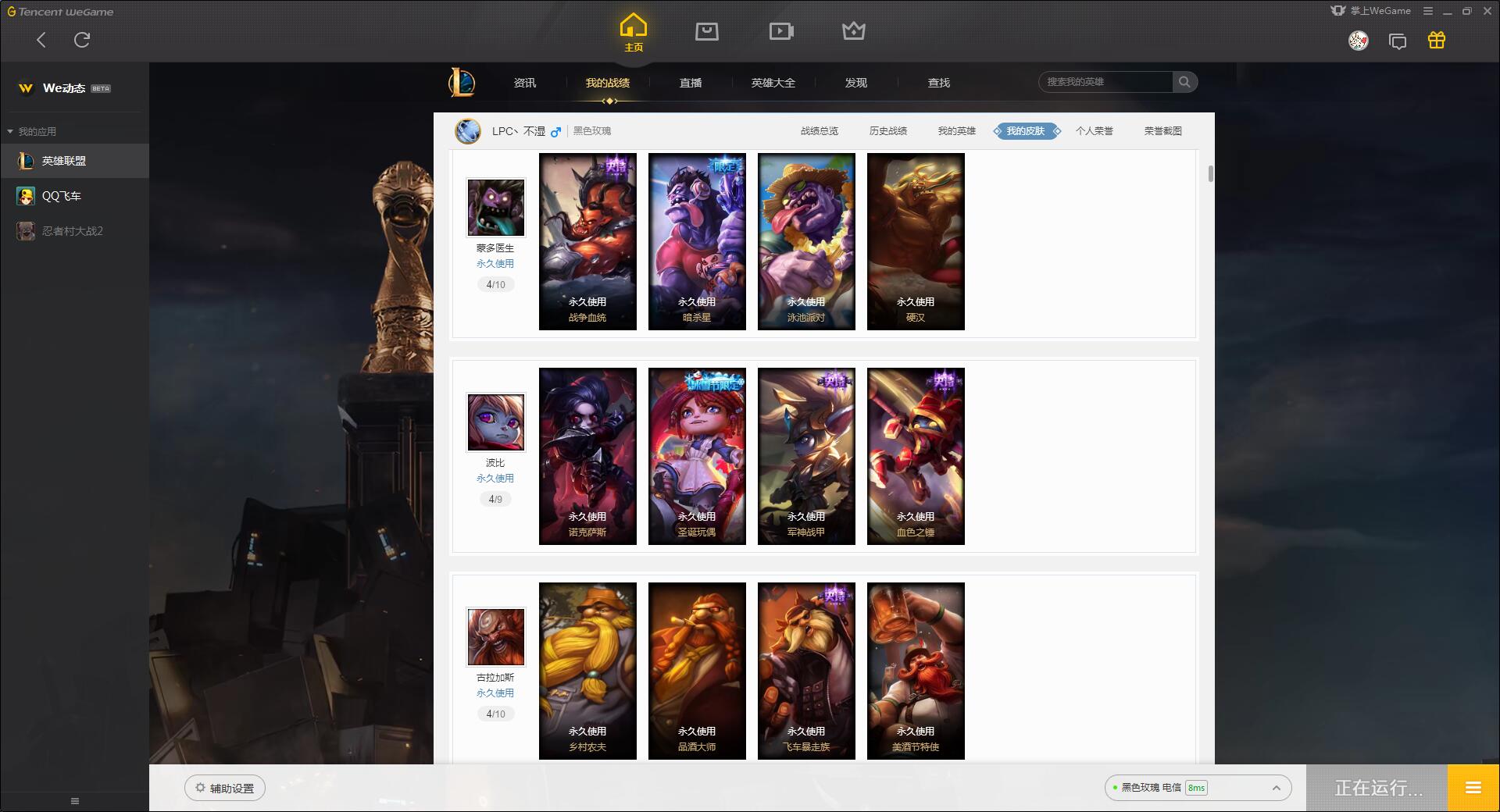Open the 英雄大全 tab
Screen dimensions: 1500x812
point(773,83)
